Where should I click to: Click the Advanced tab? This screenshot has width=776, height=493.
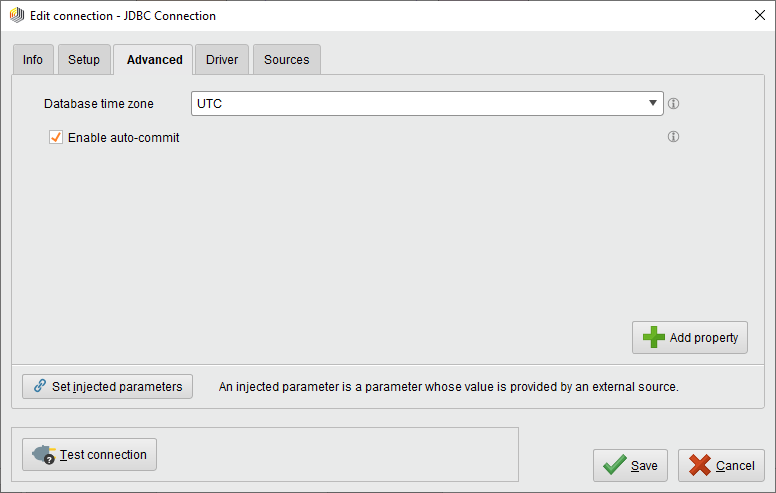pyautogui.click(x=154, y=60)
